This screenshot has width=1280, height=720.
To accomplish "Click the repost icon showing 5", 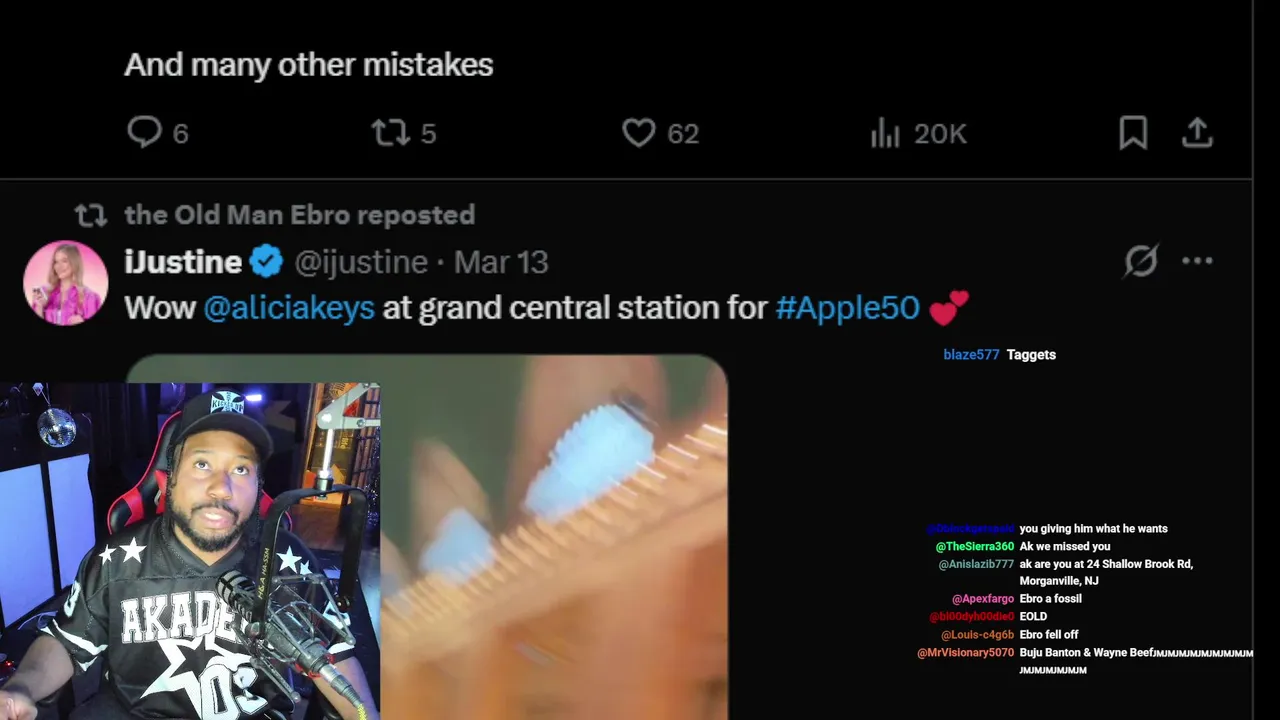I will 389,132.
